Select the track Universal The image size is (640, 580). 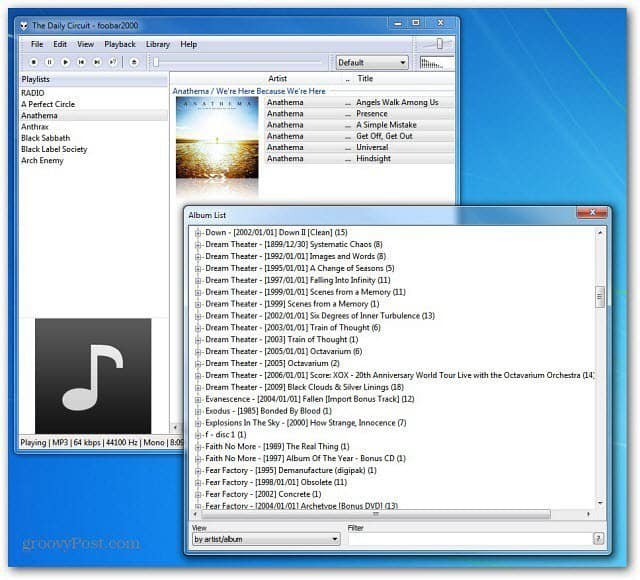point(359,147)
